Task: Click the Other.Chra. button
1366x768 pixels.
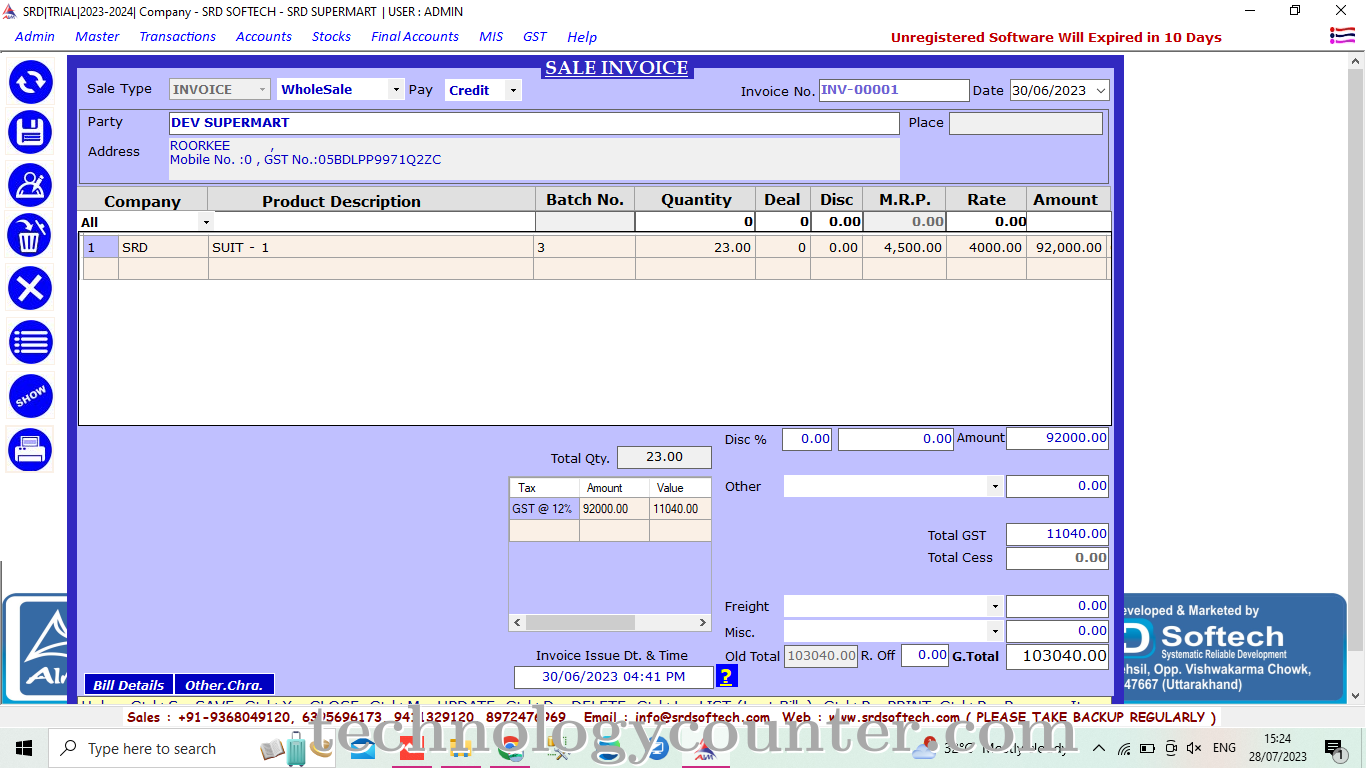Action: (224, 685)
